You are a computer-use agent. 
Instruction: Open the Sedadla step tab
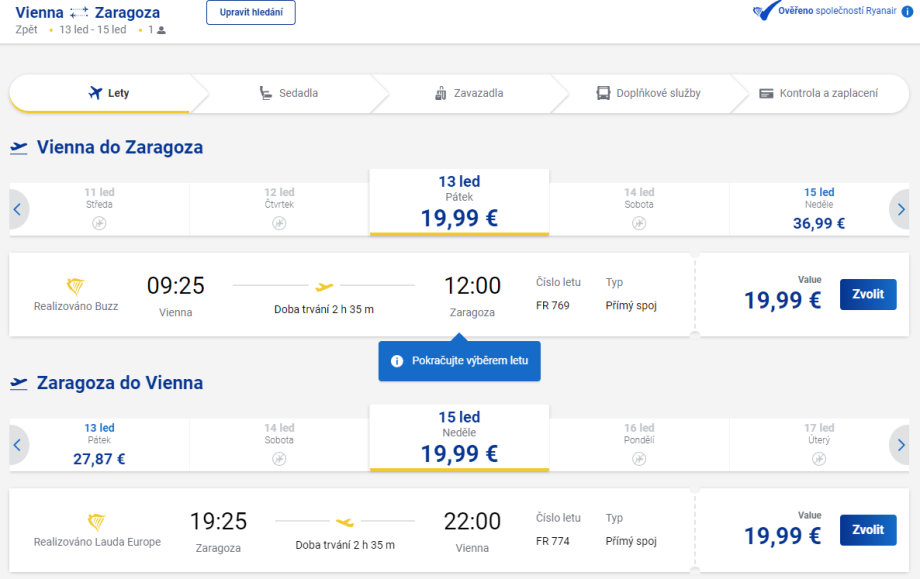(x=288, y=93)
